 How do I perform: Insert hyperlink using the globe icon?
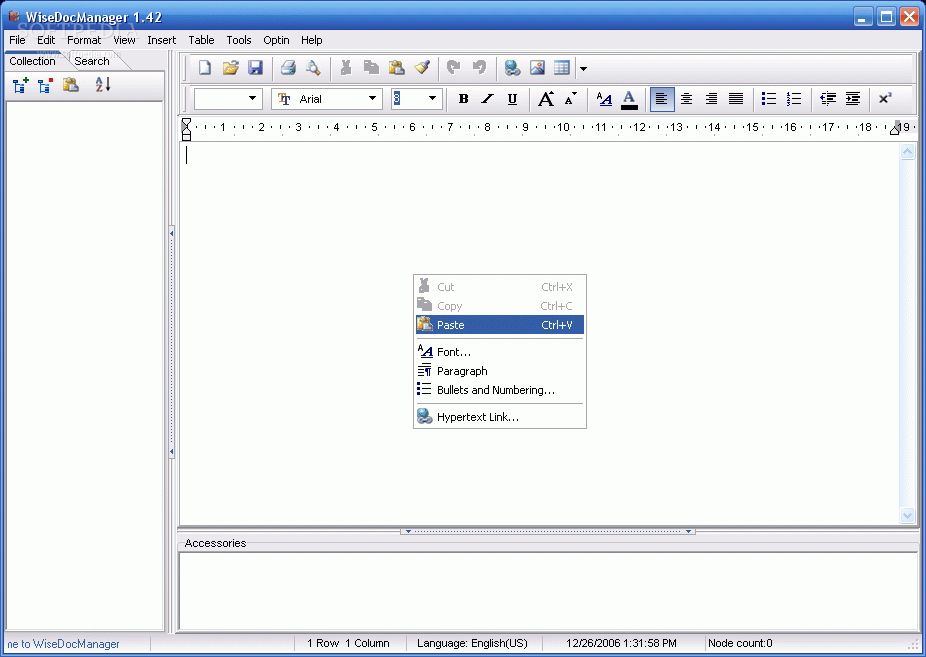pos(512,68)
